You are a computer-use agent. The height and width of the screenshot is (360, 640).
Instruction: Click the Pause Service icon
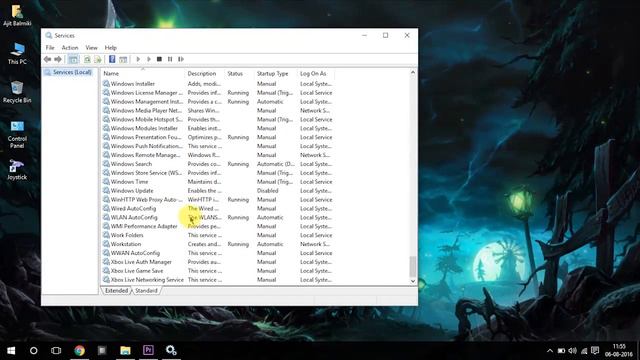(170, 59)
